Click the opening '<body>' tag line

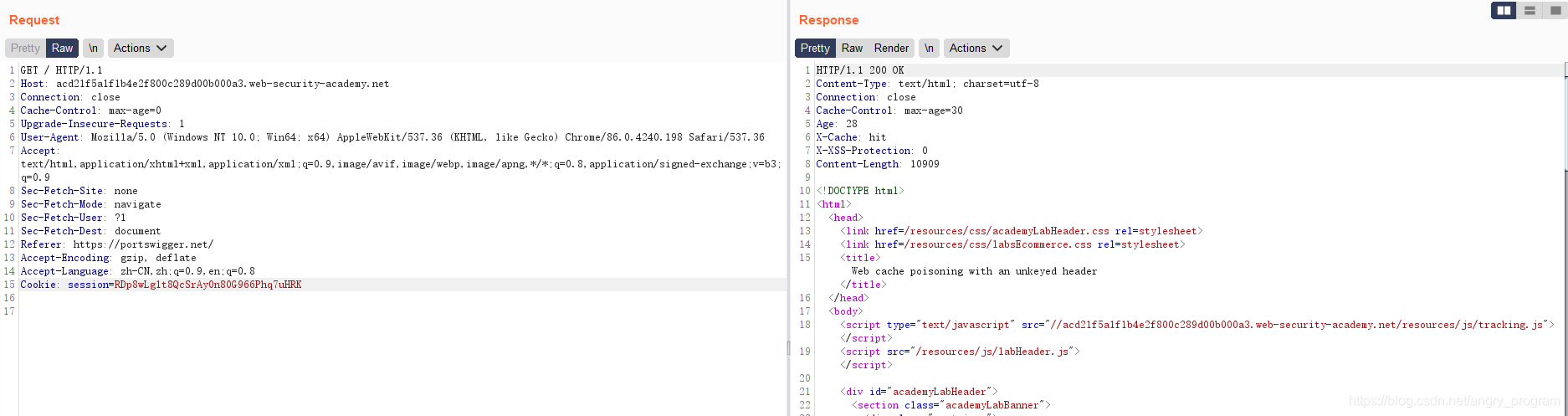[x=846, y=311]
